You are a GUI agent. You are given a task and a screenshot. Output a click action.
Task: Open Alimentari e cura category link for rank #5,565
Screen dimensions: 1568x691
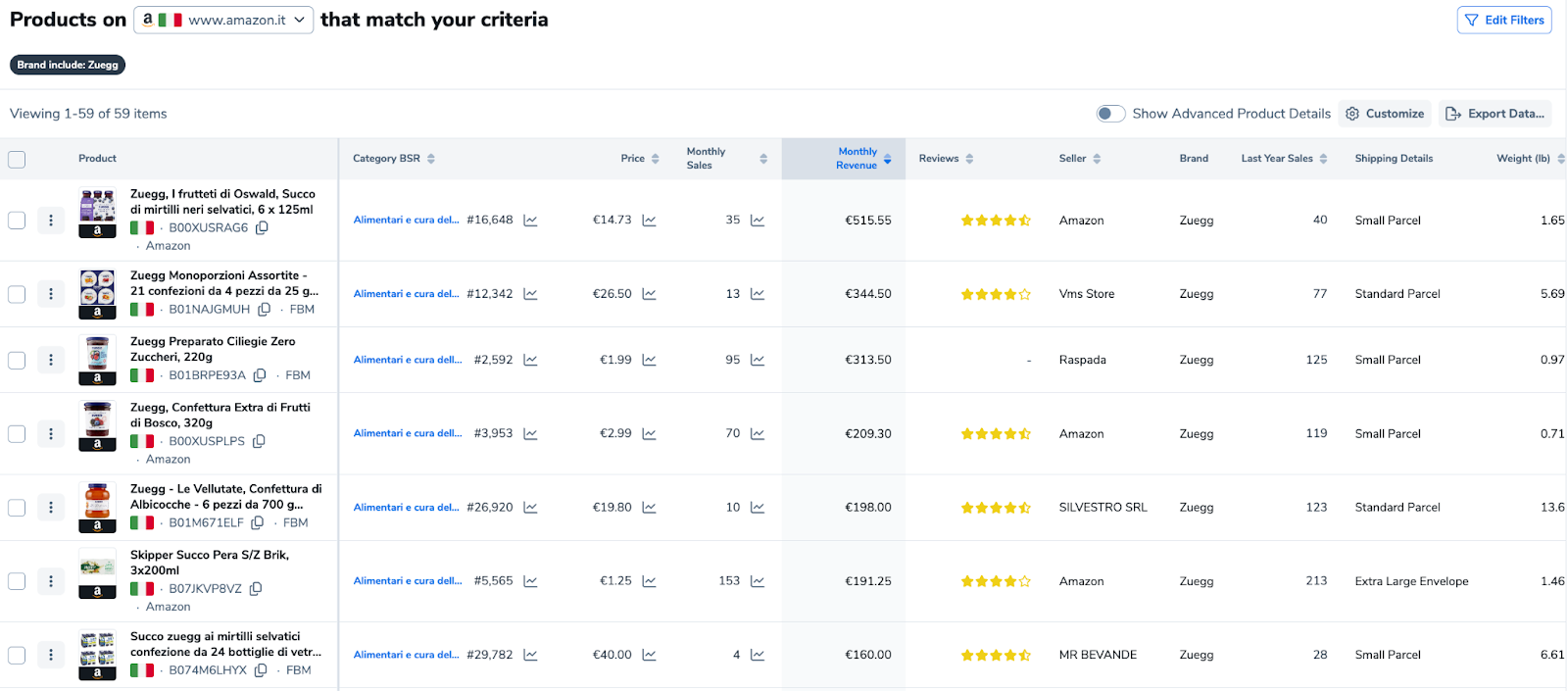point(408,581)
